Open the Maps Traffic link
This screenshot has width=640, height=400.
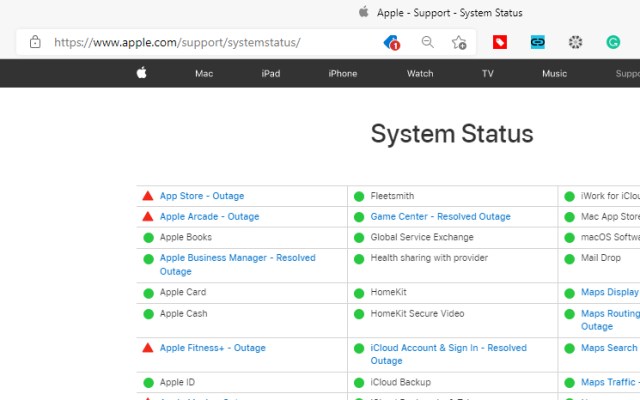(x=610, y=382)
